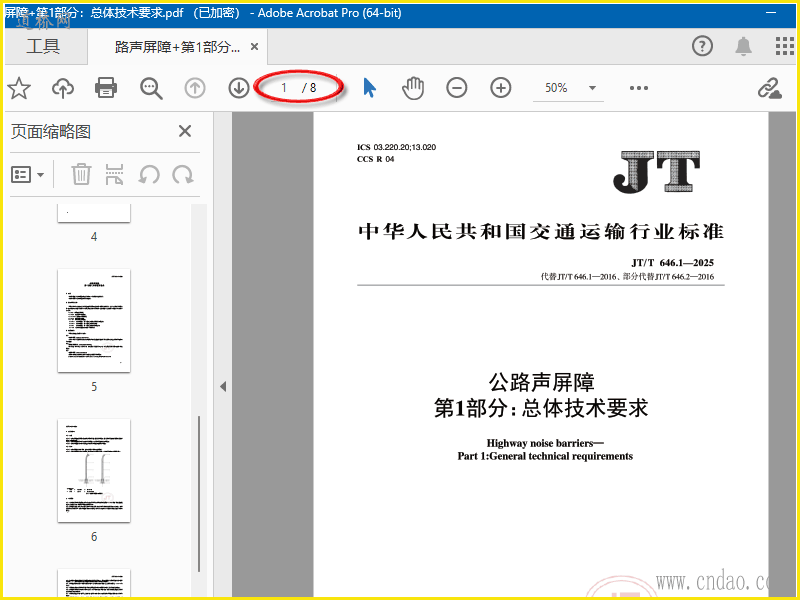Open the 工具 tab
Screen dimensions: 800x600
point(43,46)
